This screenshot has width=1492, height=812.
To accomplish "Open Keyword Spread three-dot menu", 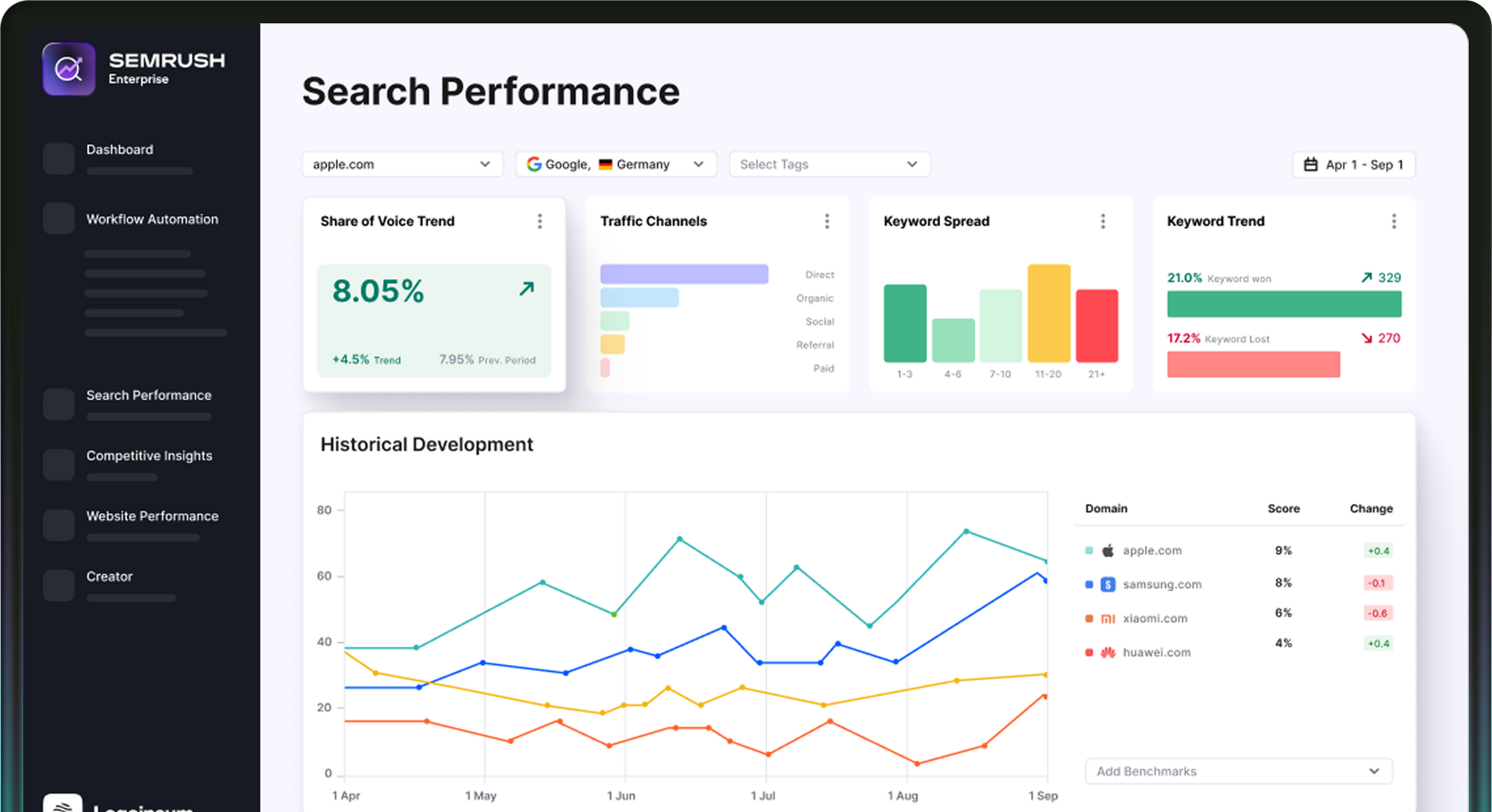I will point(1103,221).
